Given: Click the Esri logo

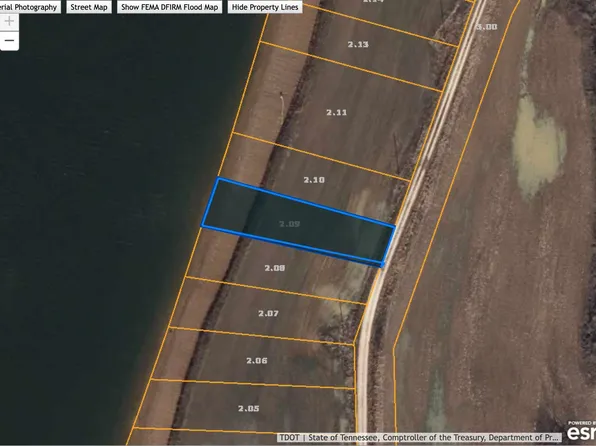Looking at the screenshot, I should pos(581,432).
